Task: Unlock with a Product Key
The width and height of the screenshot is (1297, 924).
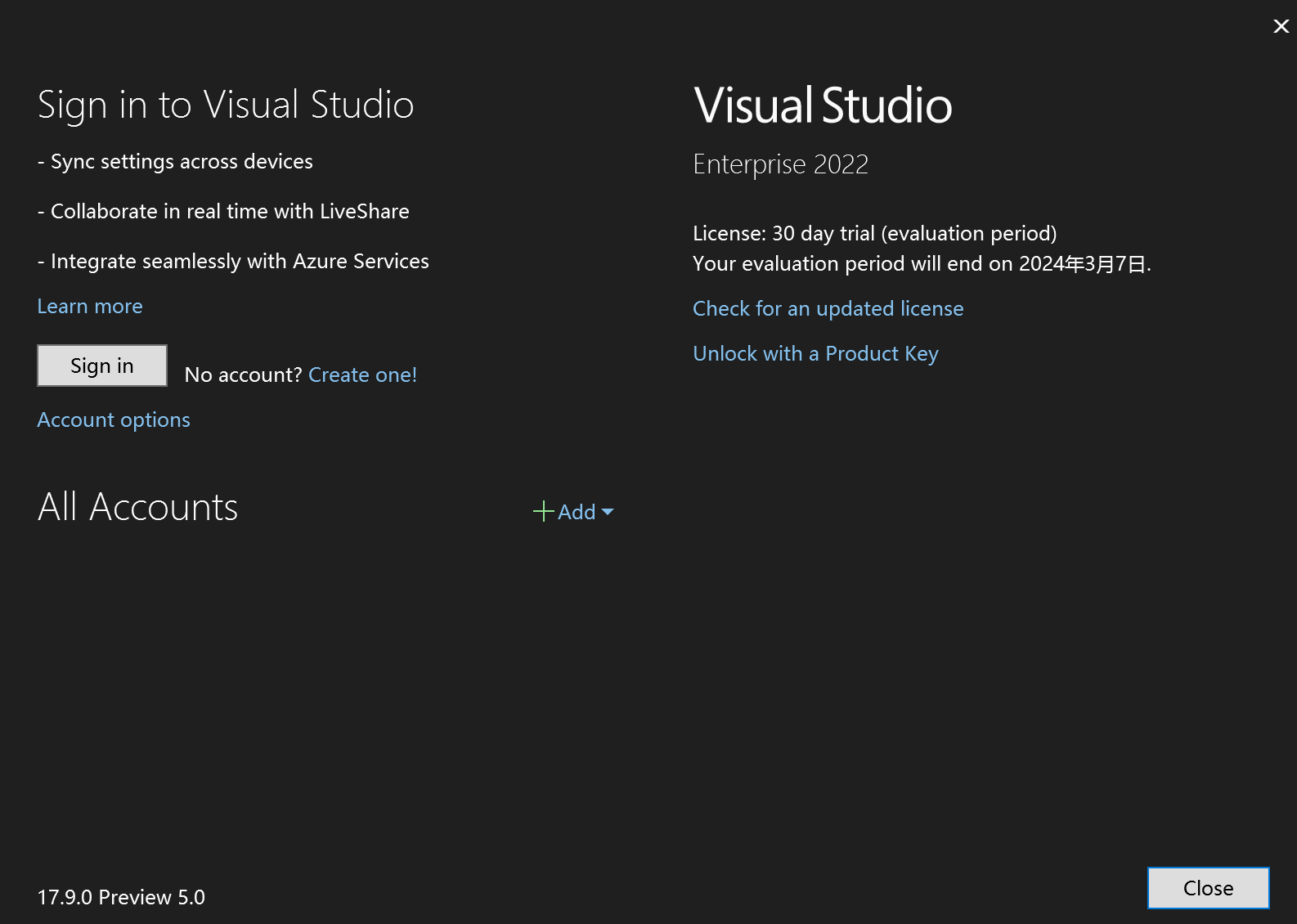Action: click(x=815, y=353)
